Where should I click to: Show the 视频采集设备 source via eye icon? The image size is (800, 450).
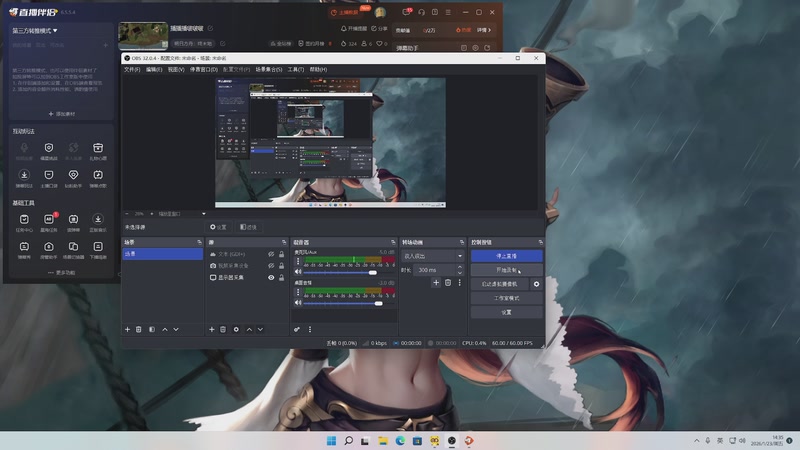tap(271, 266)
